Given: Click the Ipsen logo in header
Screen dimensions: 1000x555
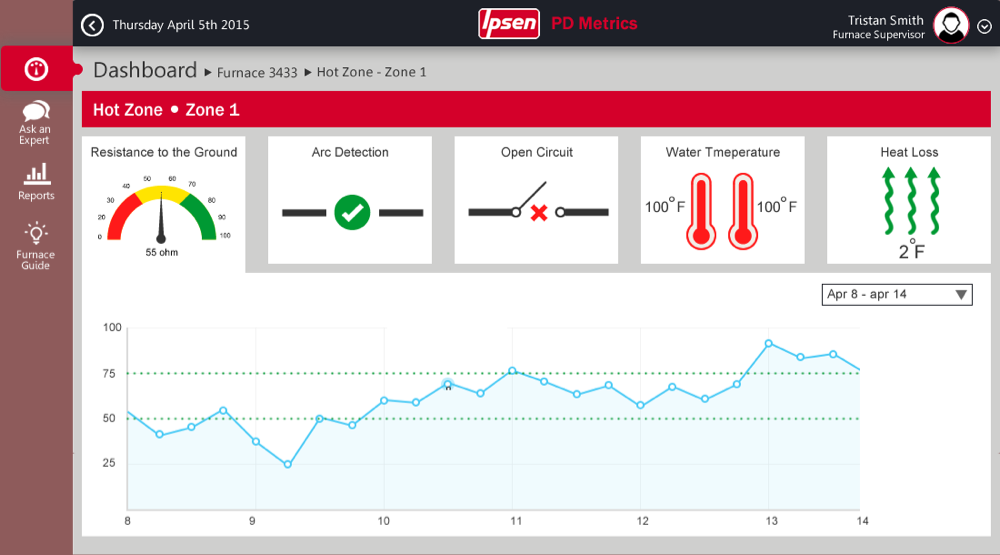Looking at the screenshot, I should tap(509, 24).
